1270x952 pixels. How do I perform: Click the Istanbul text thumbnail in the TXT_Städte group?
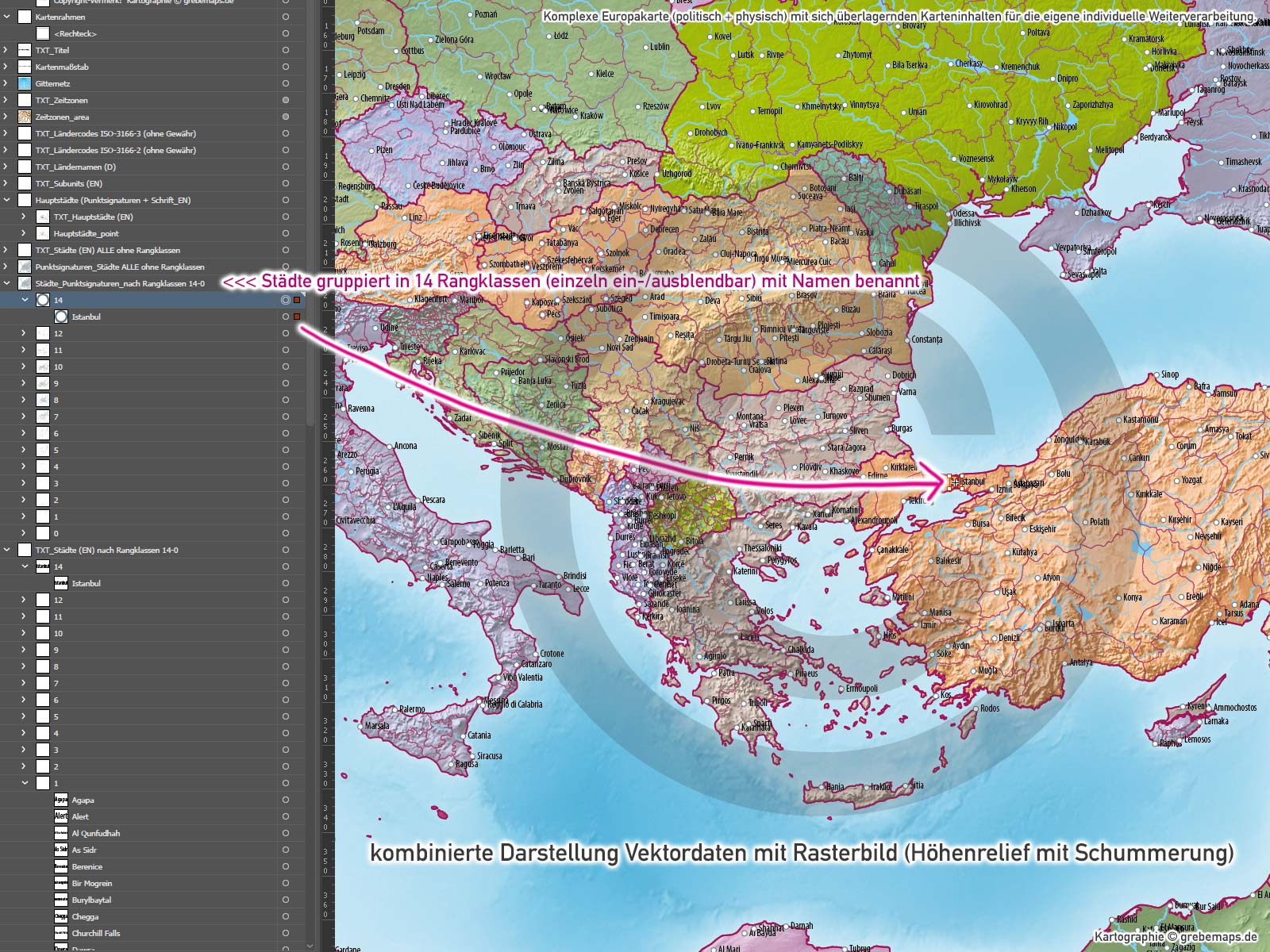tap(61, 583)
